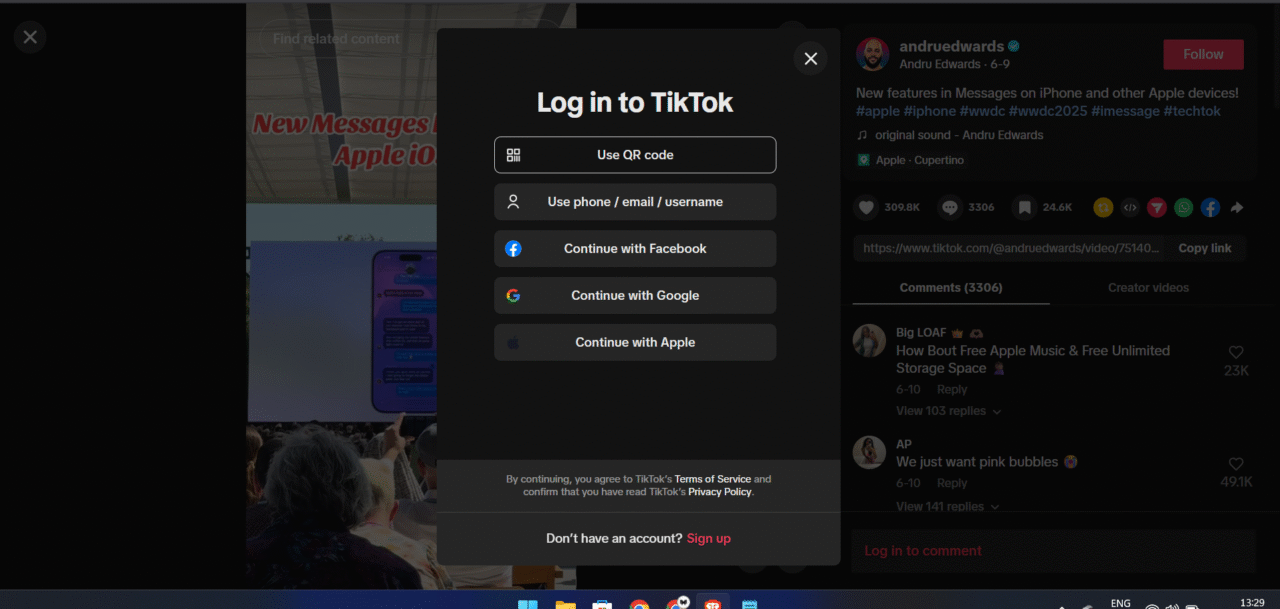The height and width of the screenshot is (609, 1280).
Task: Click the Facebook logo in login dialog
Action: tap(513, 249)
